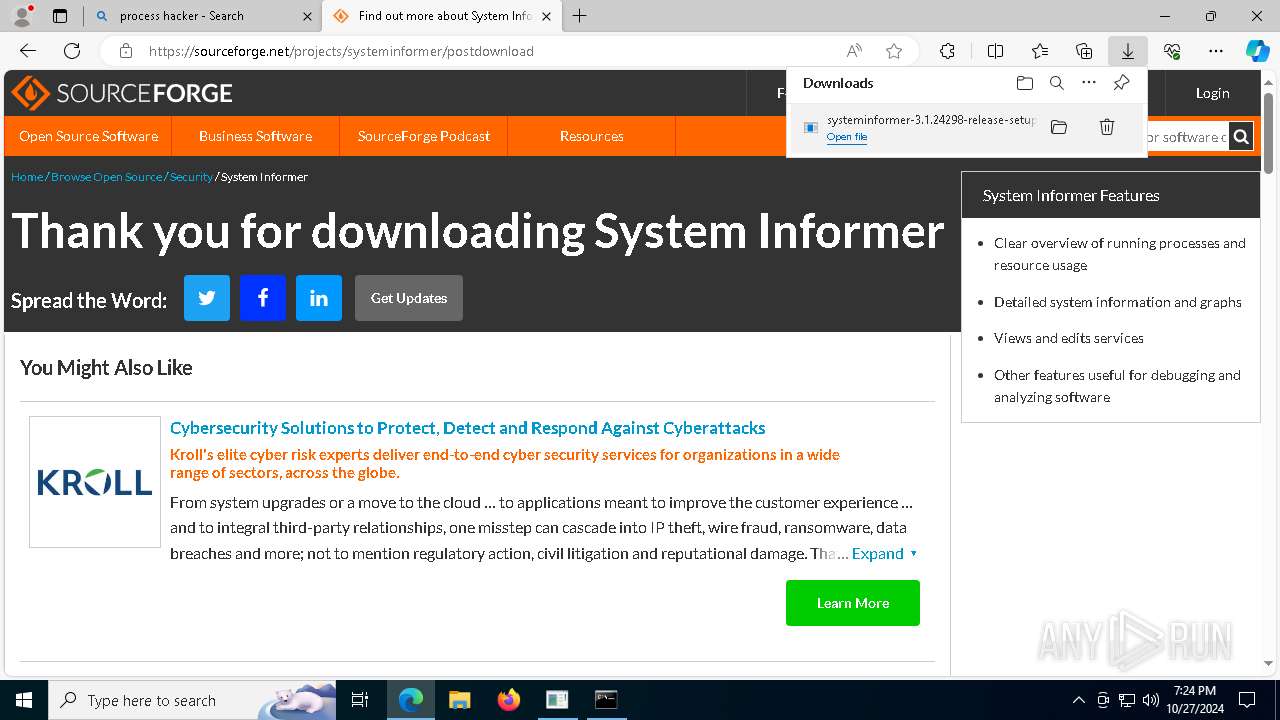1280x720 pixels.
Task: Open a new browser tab
Action: pyautogui.click(x=580, y=16)
